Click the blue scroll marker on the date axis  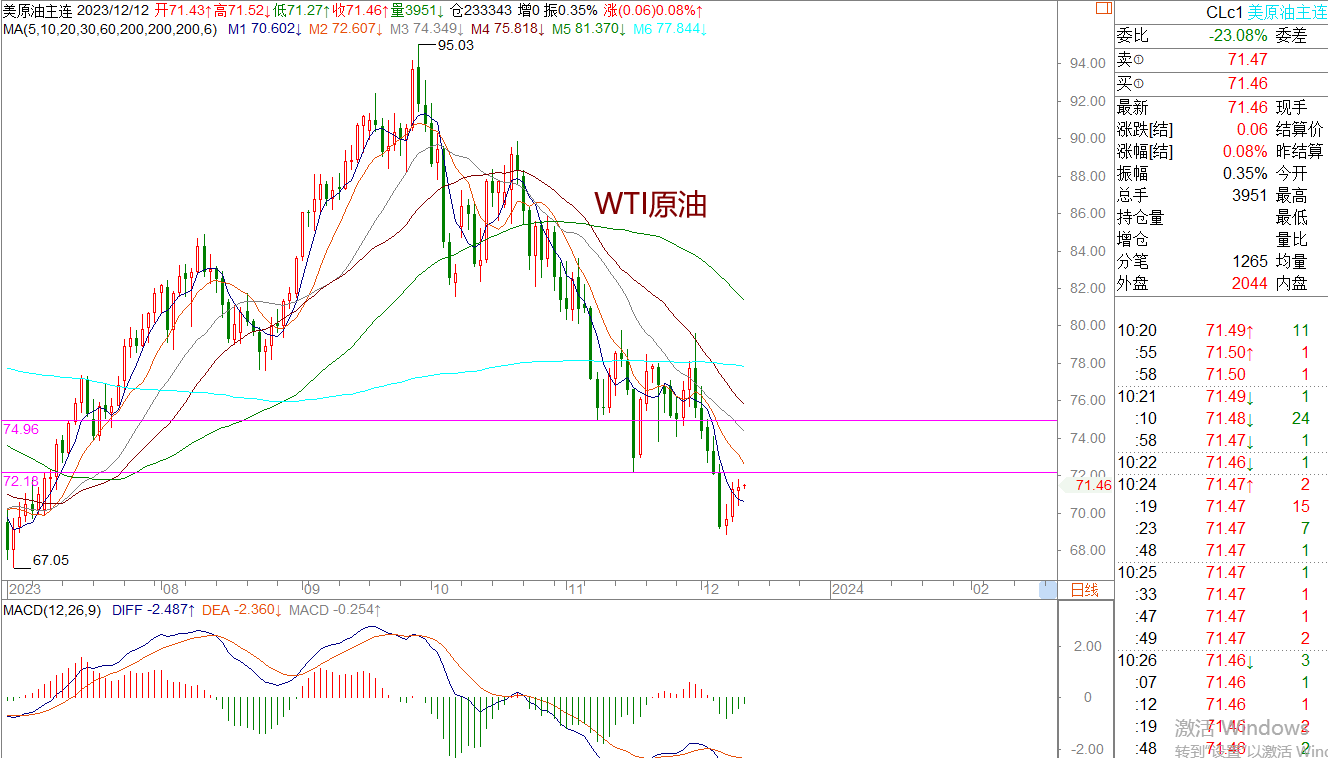click(x=1047, y=589)
